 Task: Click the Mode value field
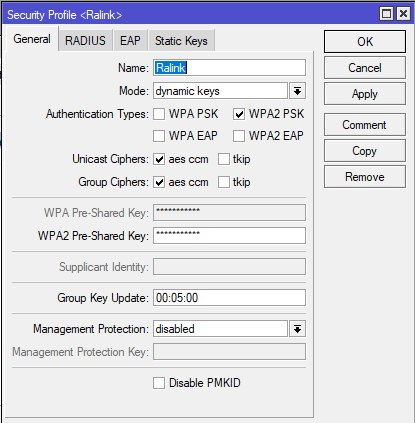(x=220, y=91)
